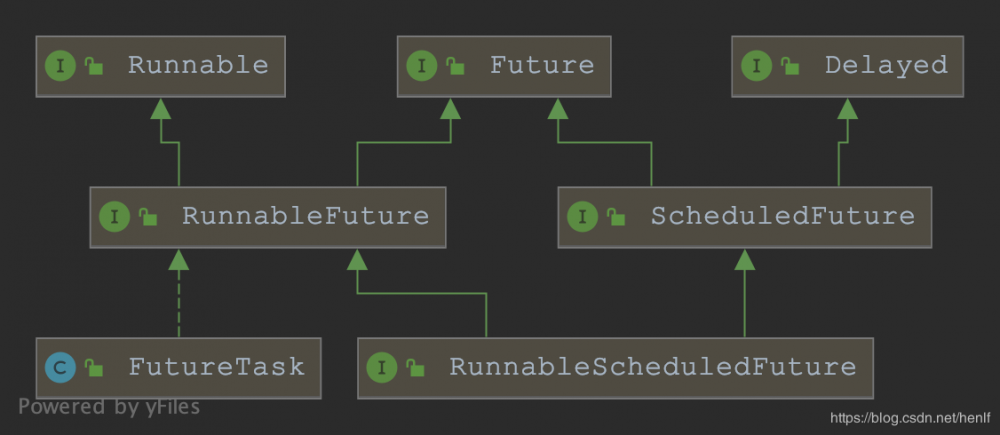
Task: Select the RunnableFuture node label
Action: (305, 216)
